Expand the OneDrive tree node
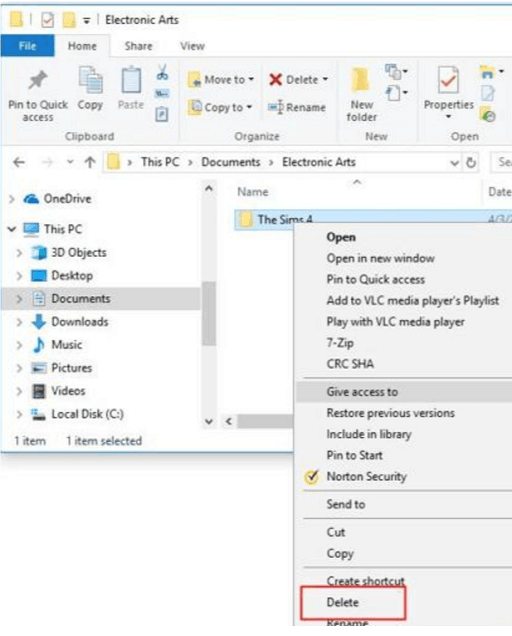Viewport: 512px width, 636px height. point(12,199)
